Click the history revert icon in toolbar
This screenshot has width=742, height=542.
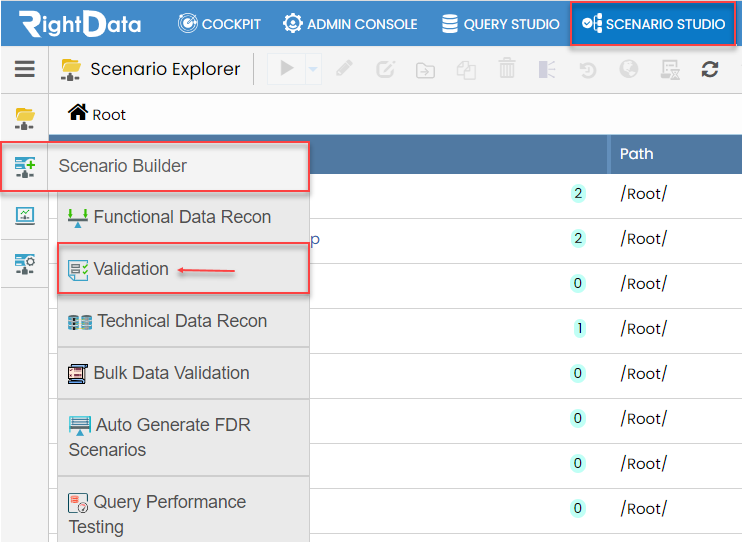588,71
